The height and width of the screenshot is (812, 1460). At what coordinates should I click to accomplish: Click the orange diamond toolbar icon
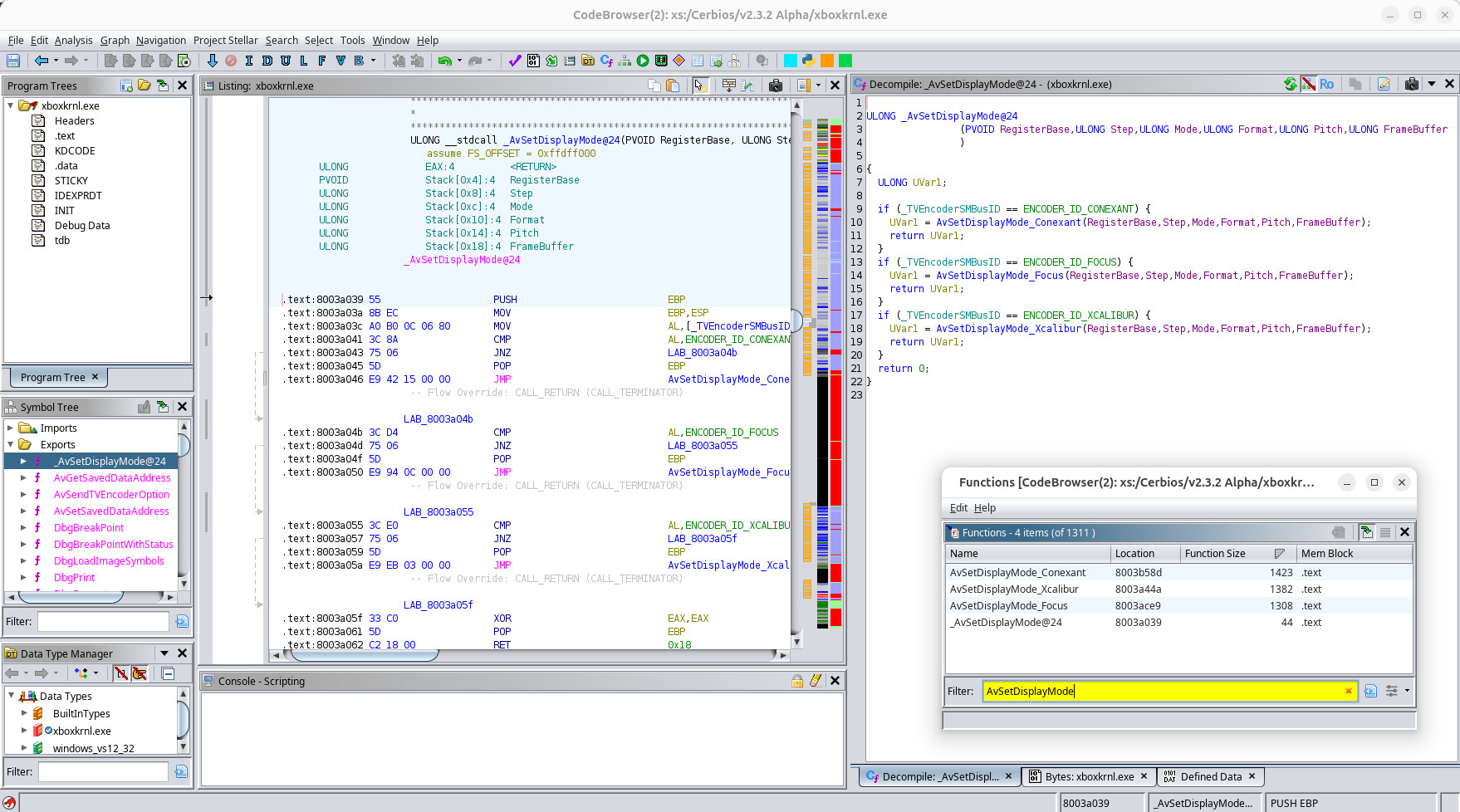[x=679, y=61]
